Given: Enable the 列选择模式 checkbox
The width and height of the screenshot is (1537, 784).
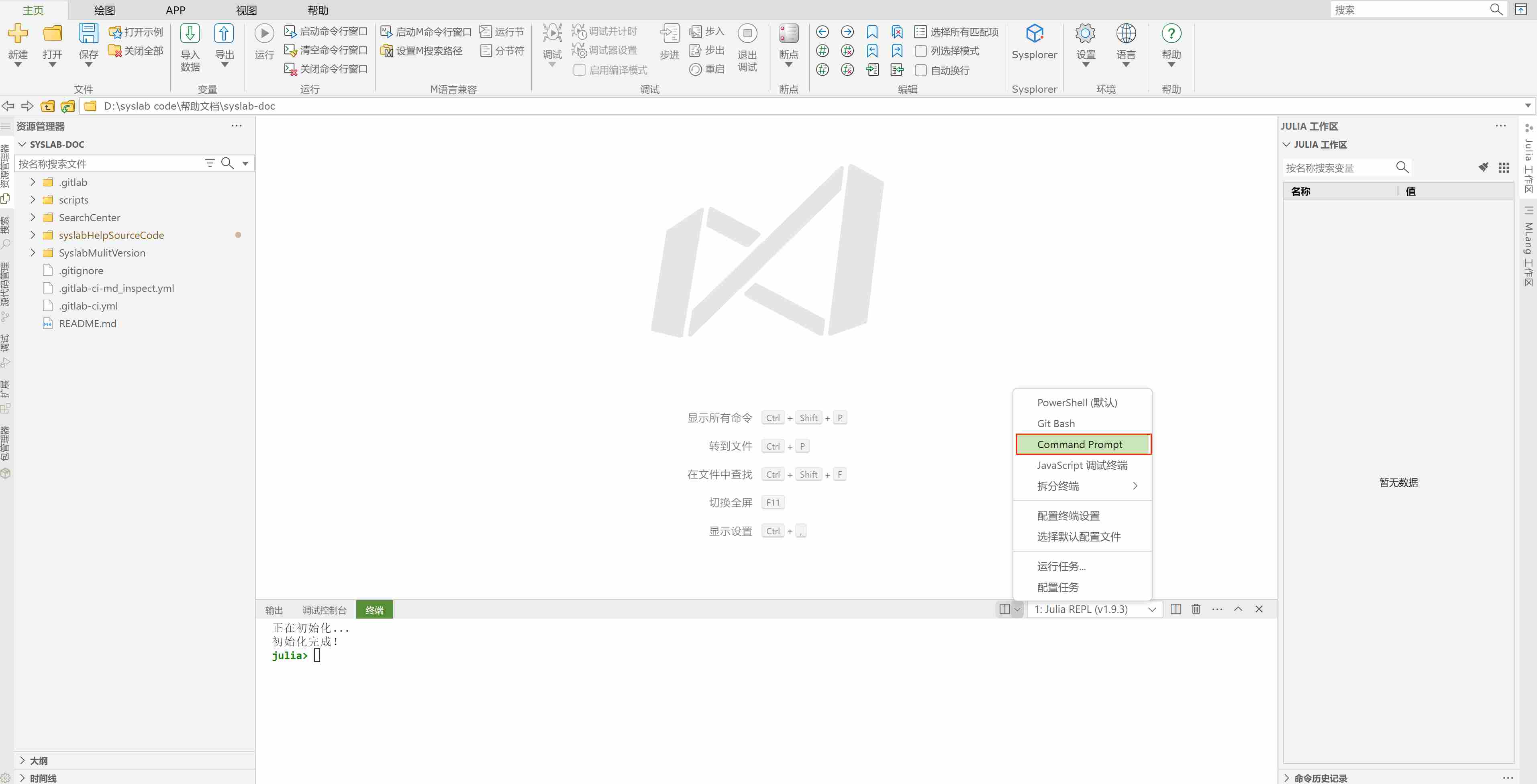Looking at the screenshot, I should coord(921,51).
